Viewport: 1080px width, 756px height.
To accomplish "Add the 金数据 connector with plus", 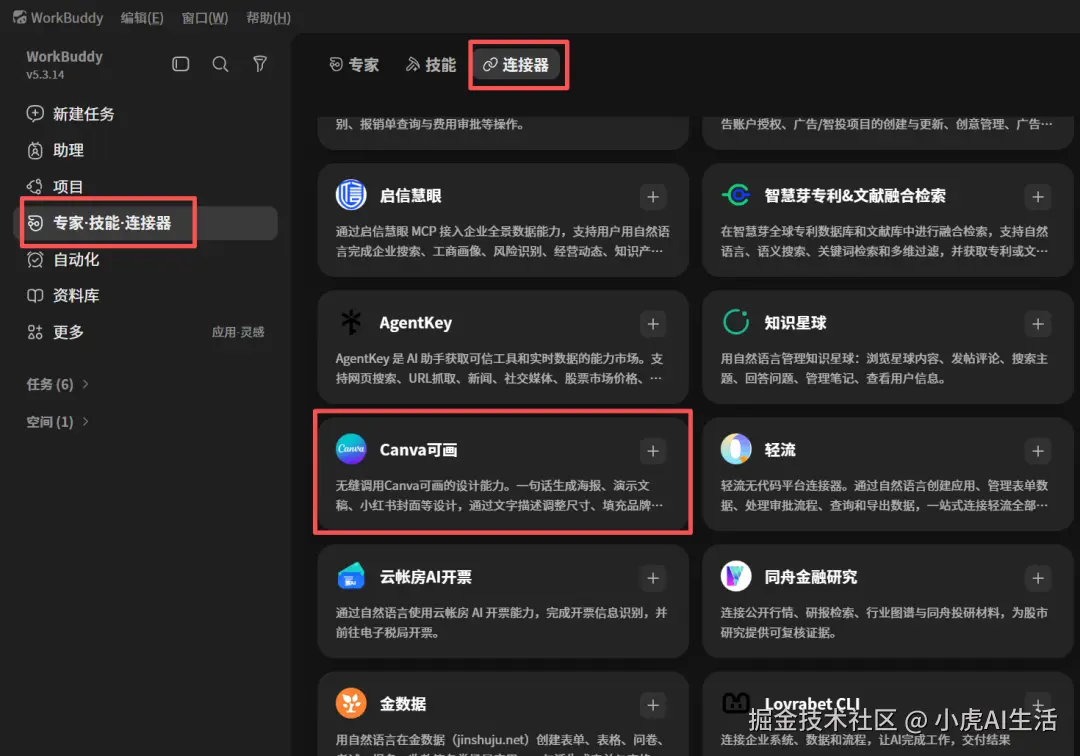I will point(653,705).
